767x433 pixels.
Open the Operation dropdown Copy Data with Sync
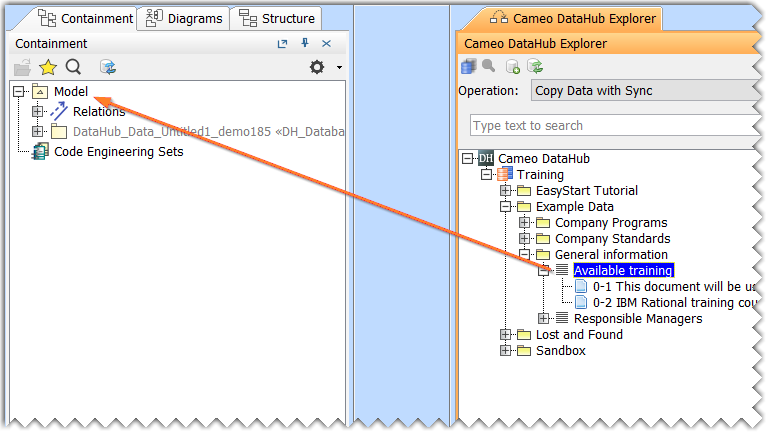point(646,91)
